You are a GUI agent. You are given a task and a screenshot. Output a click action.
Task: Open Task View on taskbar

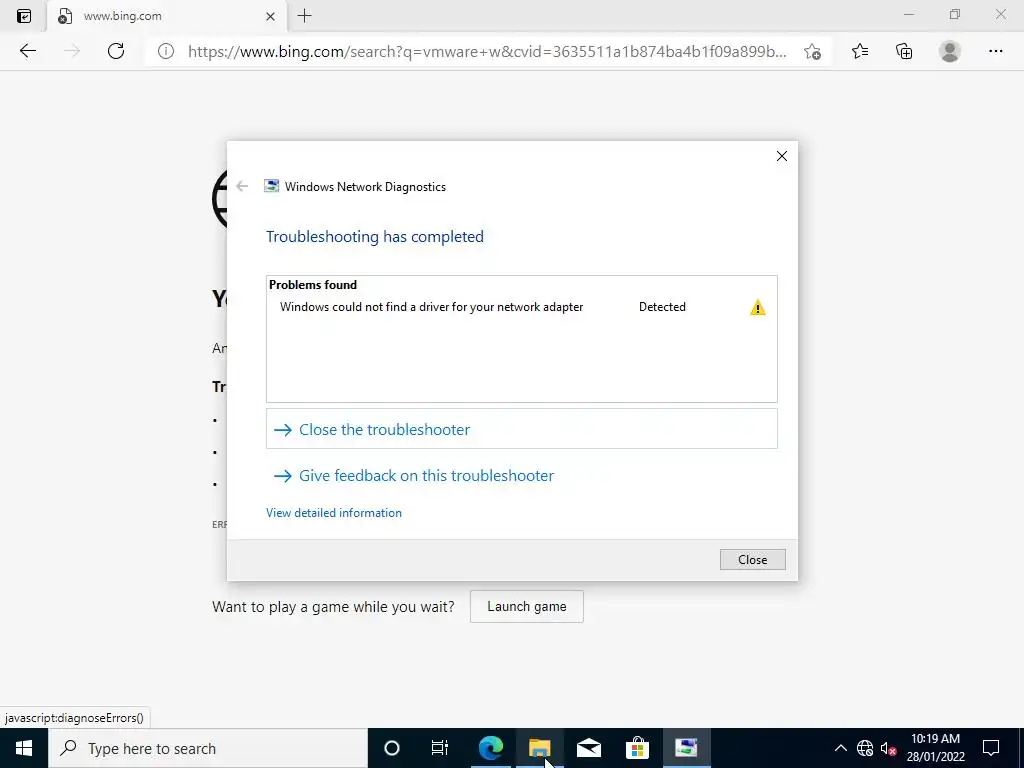click(440, 748)
